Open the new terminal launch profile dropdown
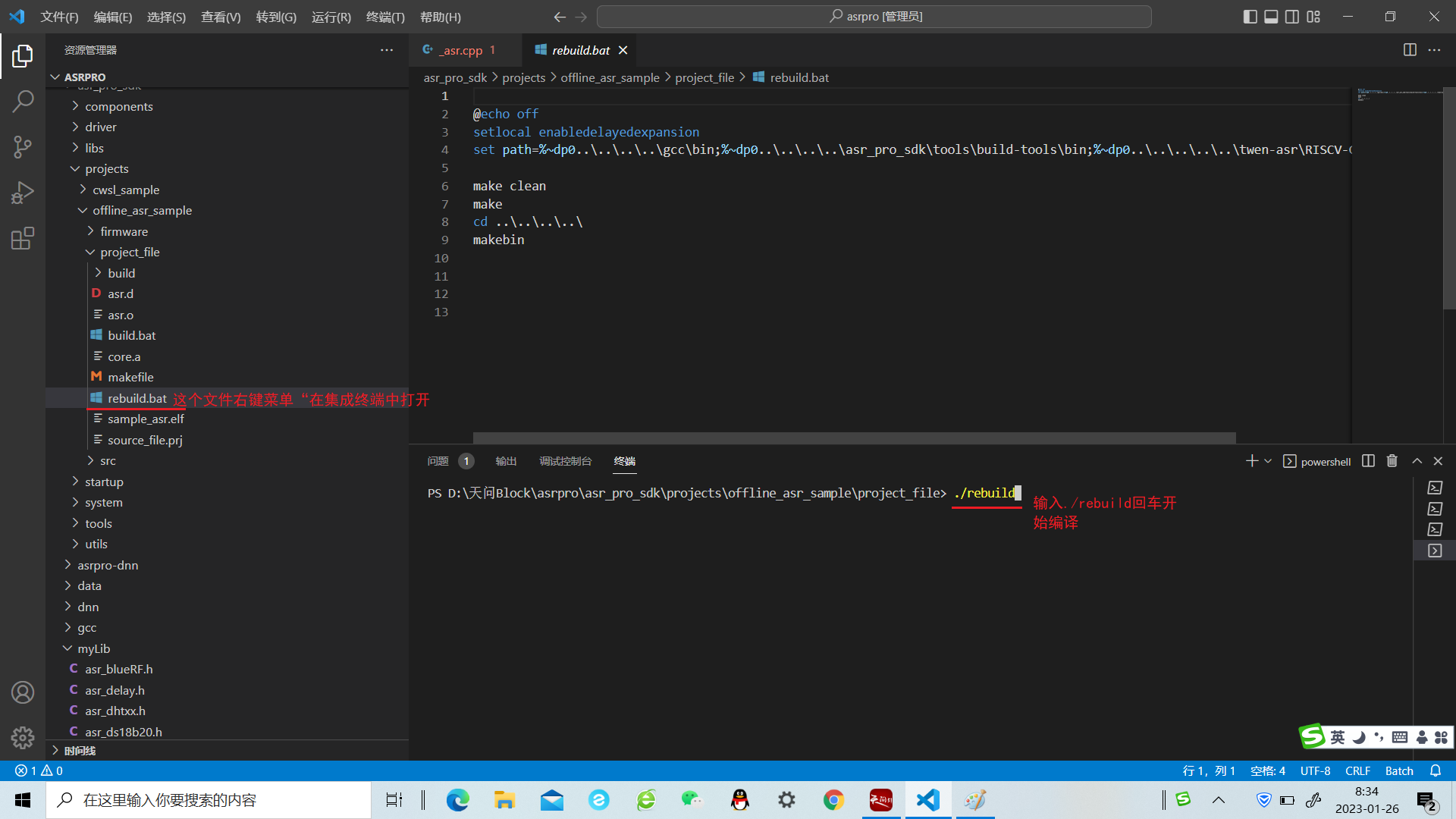The height and width of the screenshot is (819, 1456). 1268,461
